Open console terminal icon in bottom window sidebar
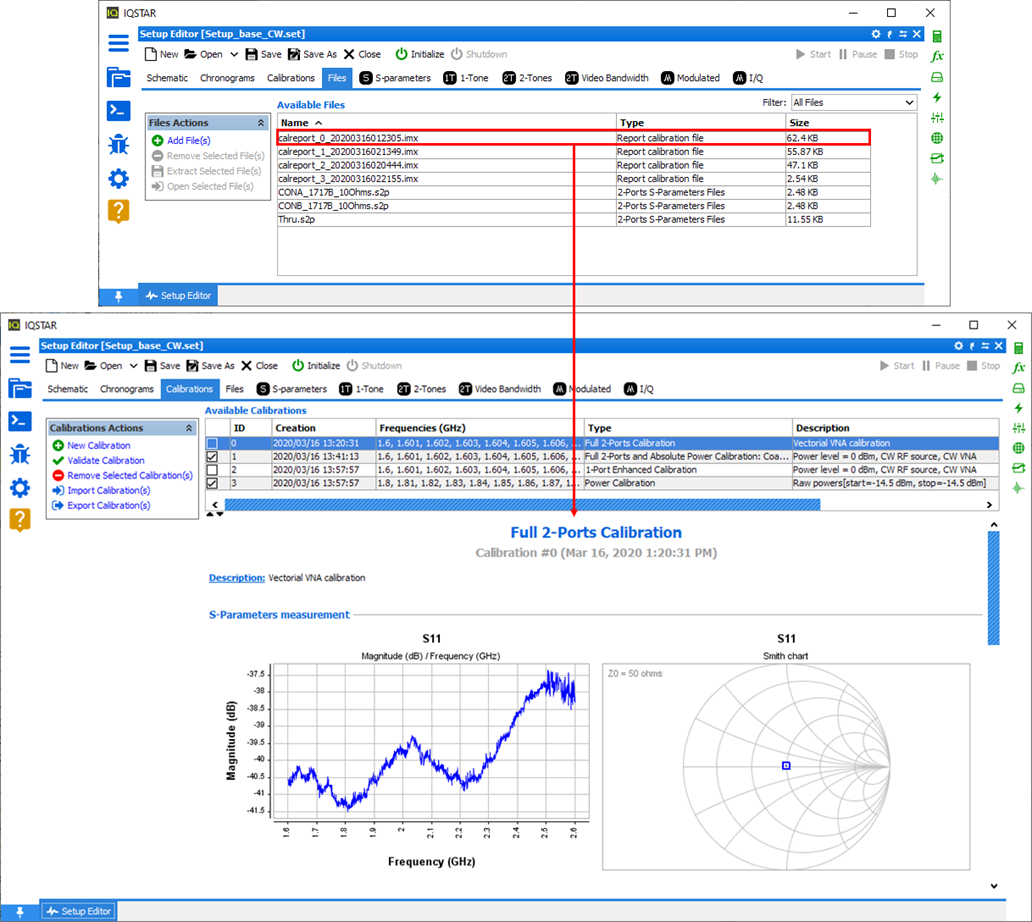 [x=20, y=421]
